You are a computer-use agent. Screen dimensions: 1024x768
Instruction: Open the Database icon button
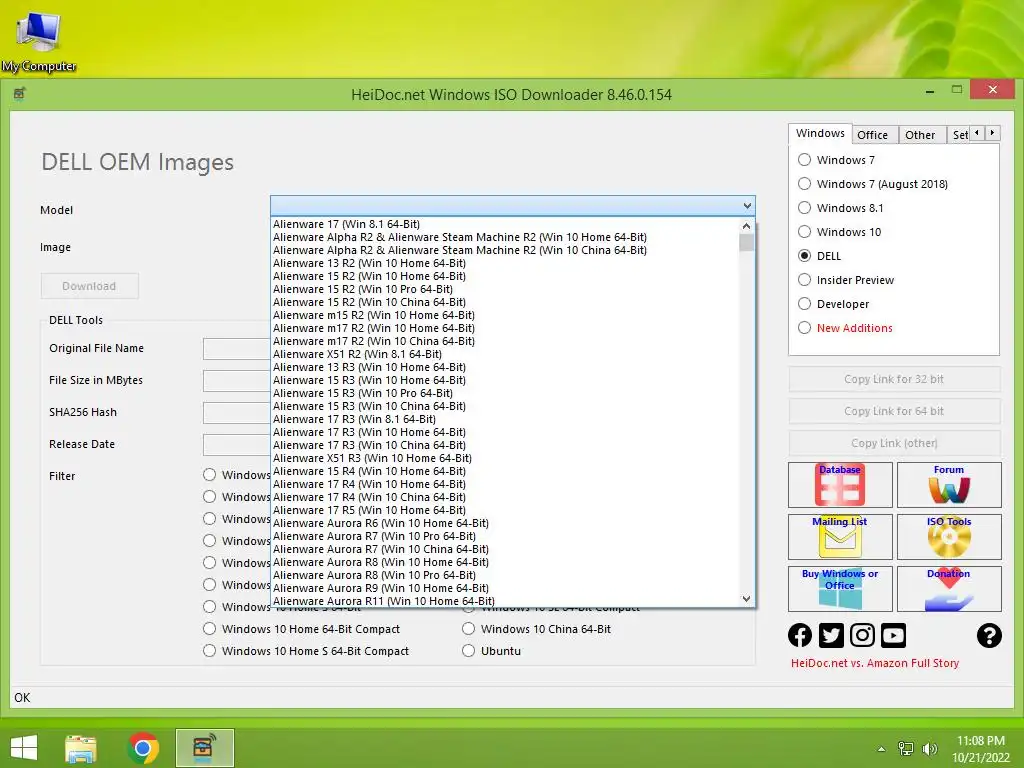840,485
